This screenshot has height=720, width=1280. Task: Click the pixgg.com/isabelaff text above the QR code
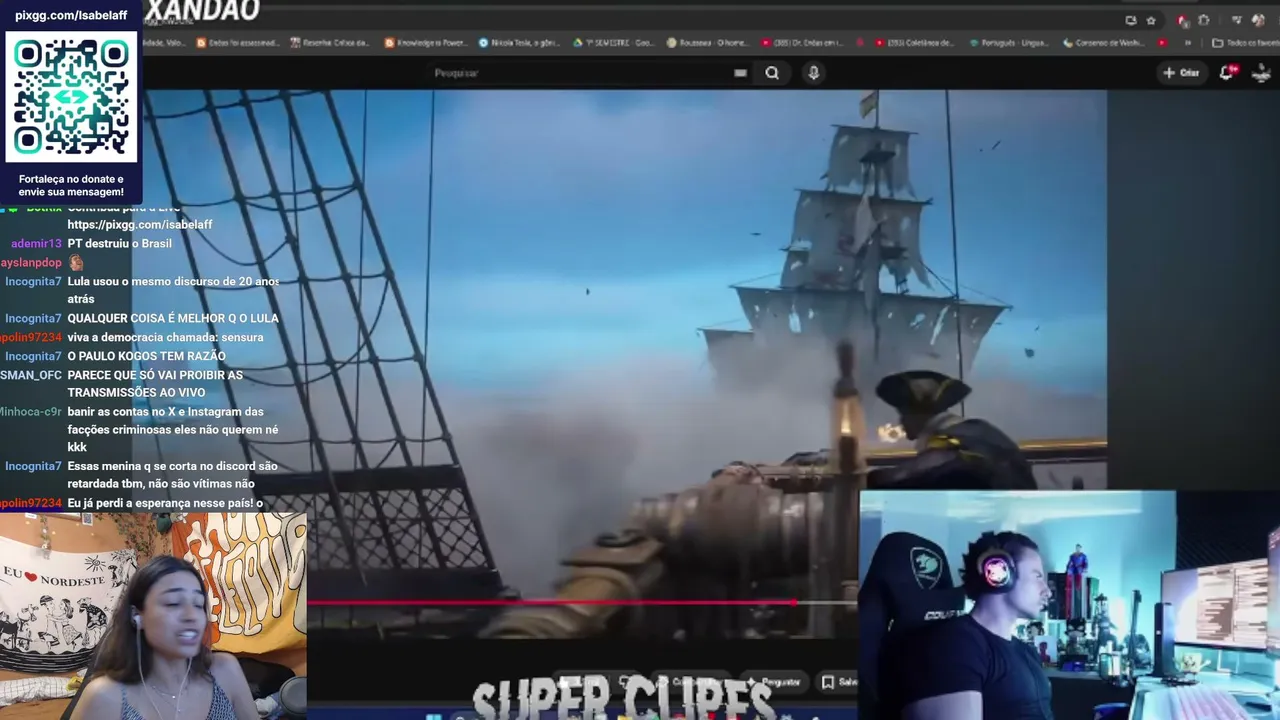[x=71, y=15]
